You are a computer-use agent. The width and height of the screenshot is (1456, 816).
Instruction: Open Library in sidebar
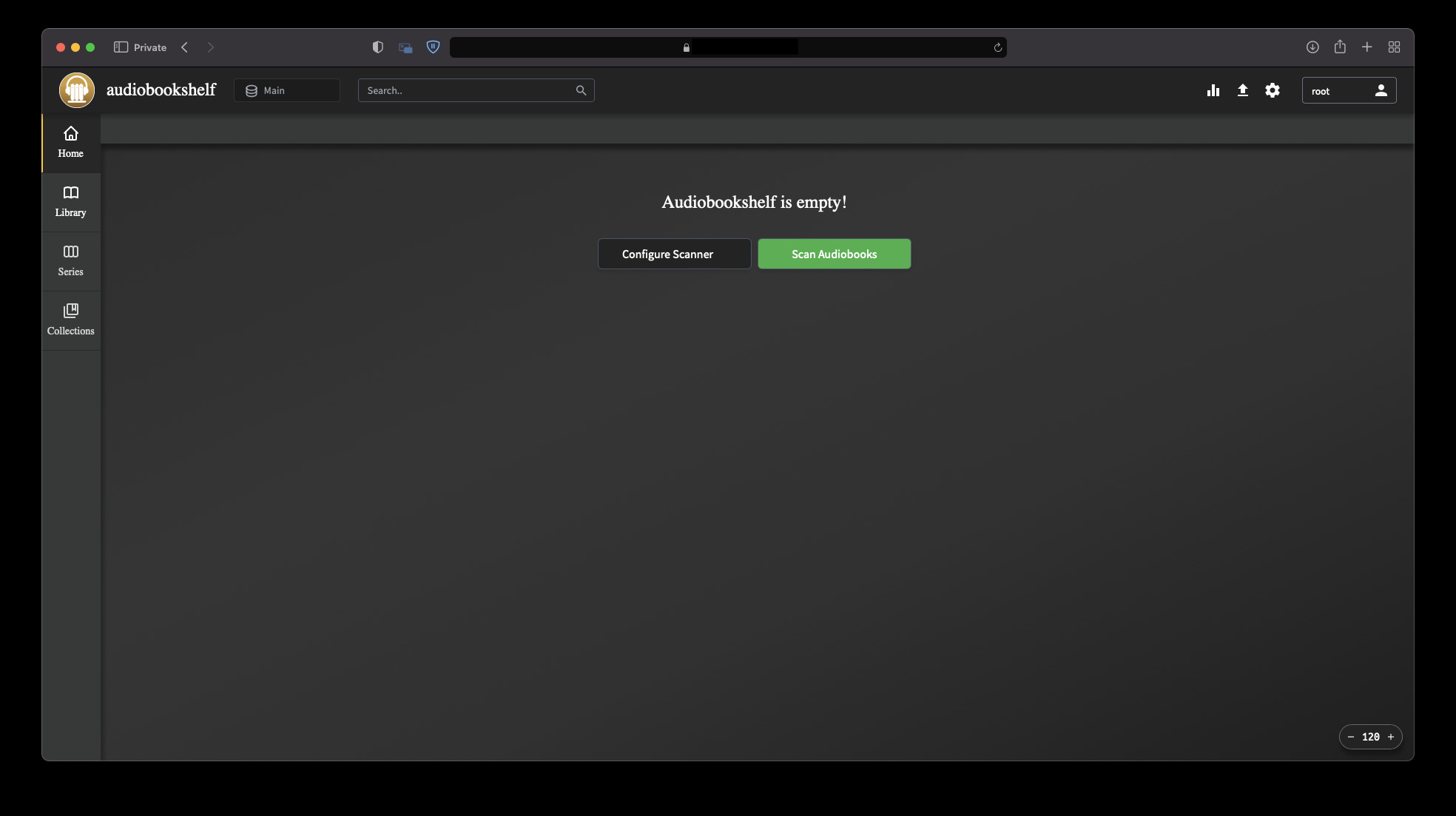click(71, 202)
